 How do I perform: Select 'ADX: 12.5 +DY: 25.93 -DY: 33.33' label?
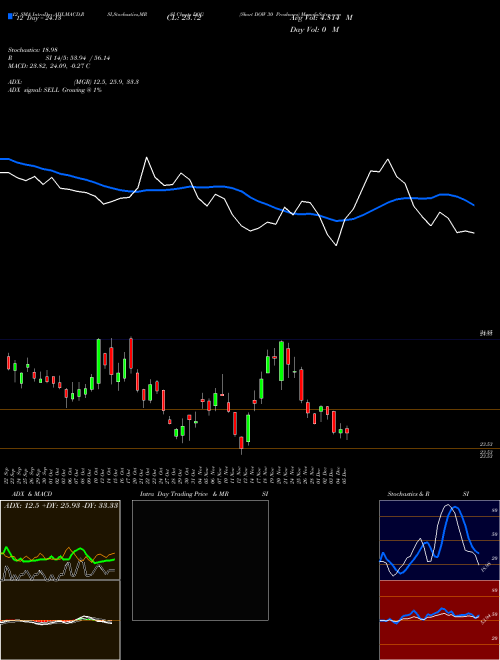(x=61, y=505)
